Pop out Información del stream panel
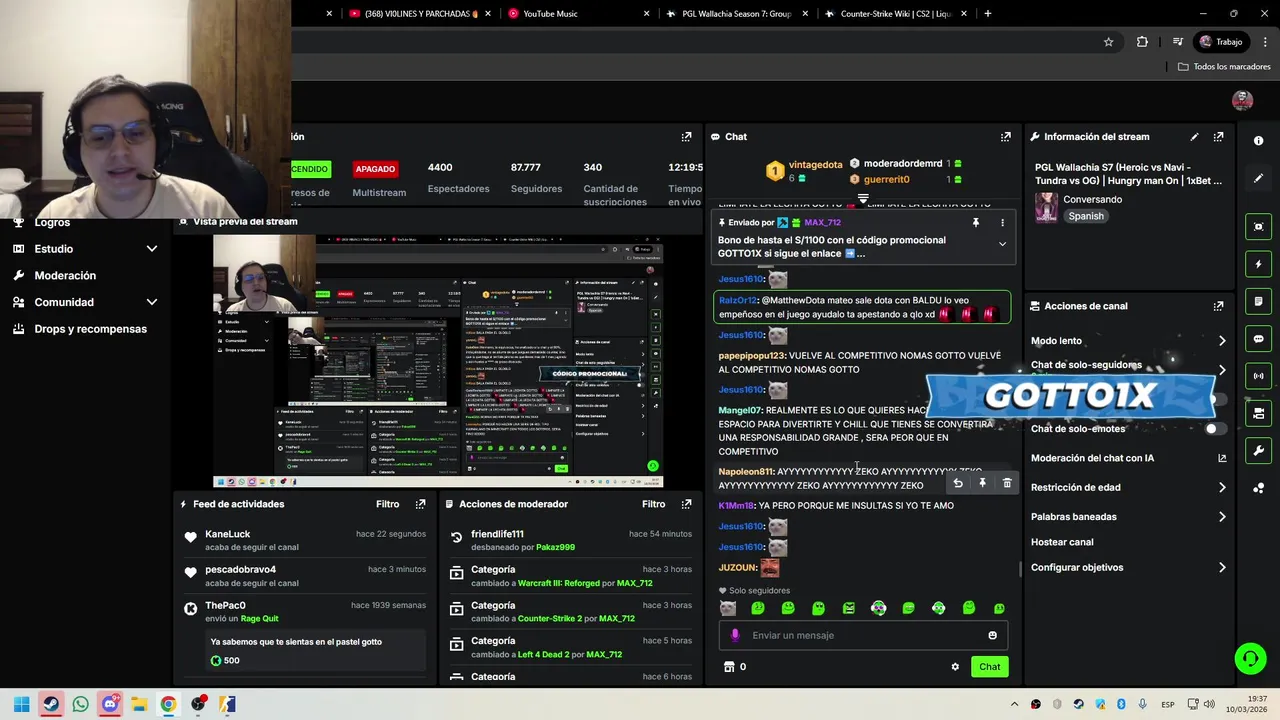Image resolution: width=1280 pixels, height=720 pixels. [1218, 137]
